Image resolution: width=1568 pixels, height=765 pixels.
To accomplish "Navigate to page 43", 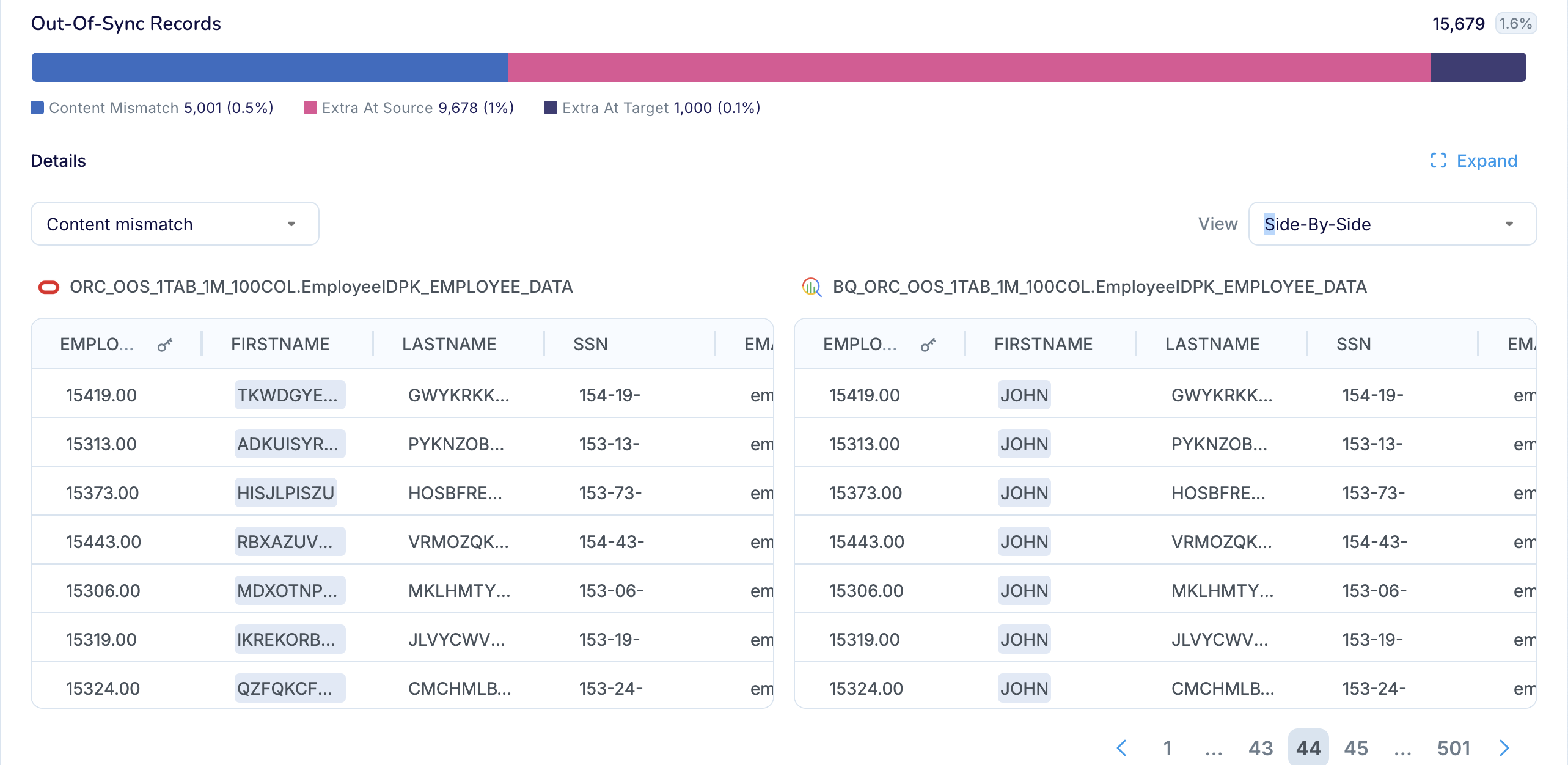I will [x=1260, y=747].
